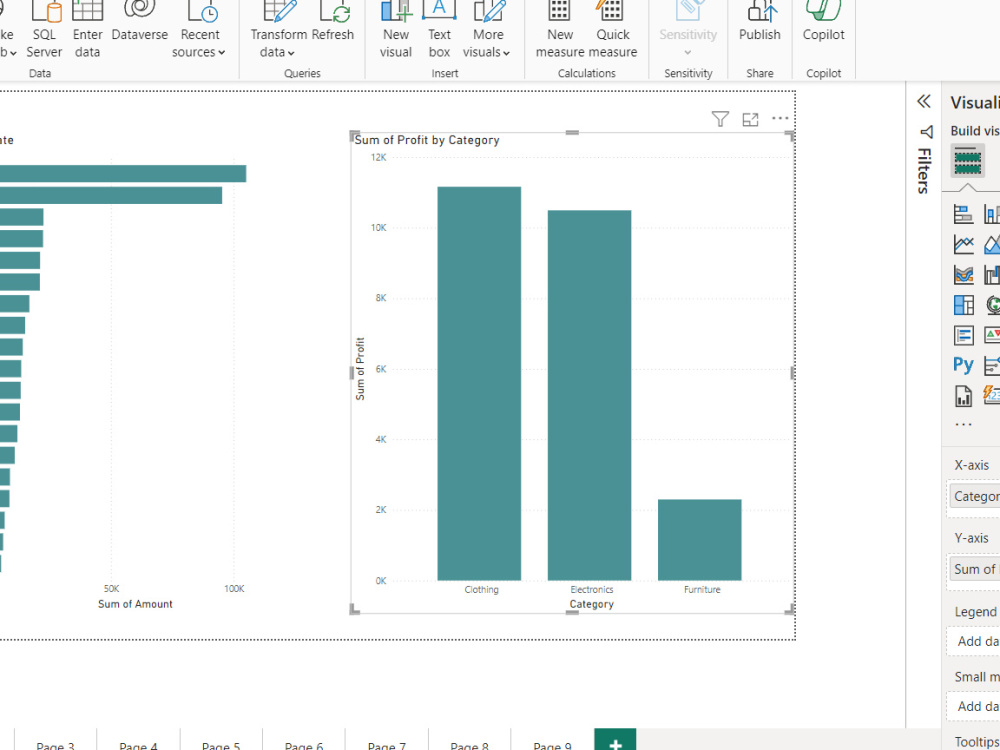The image size is (1000, 750).
Task: Click 'Sum of Profit by Category' title
Action: (427, 140)
